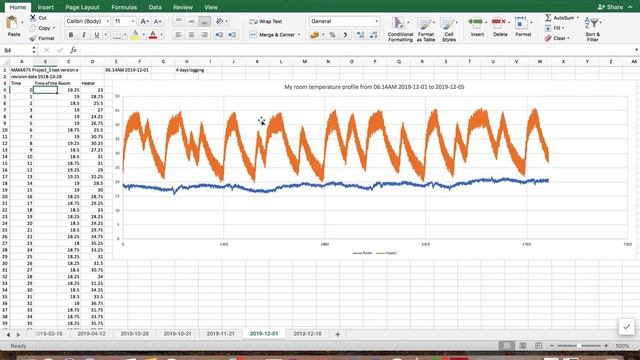This screenshot has width=640, height=360.
Task: Expand the Clear dropdown
Action: (568, 38)
